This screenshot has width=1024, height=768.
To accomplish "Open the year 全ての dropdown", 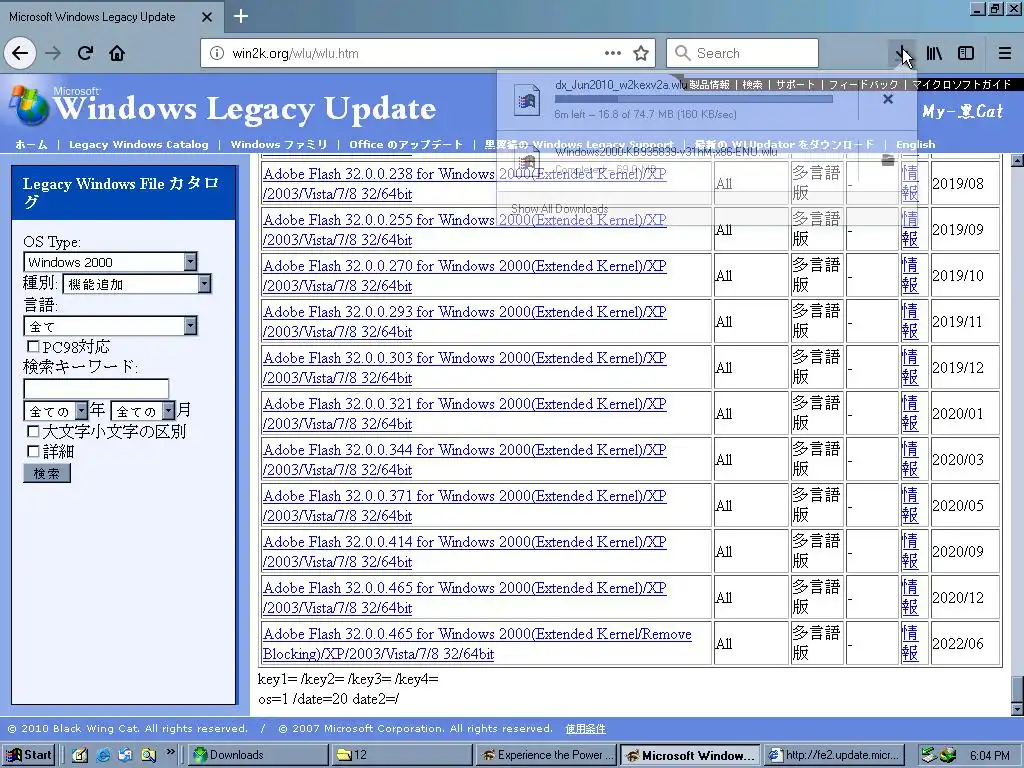I will (56, 411).
